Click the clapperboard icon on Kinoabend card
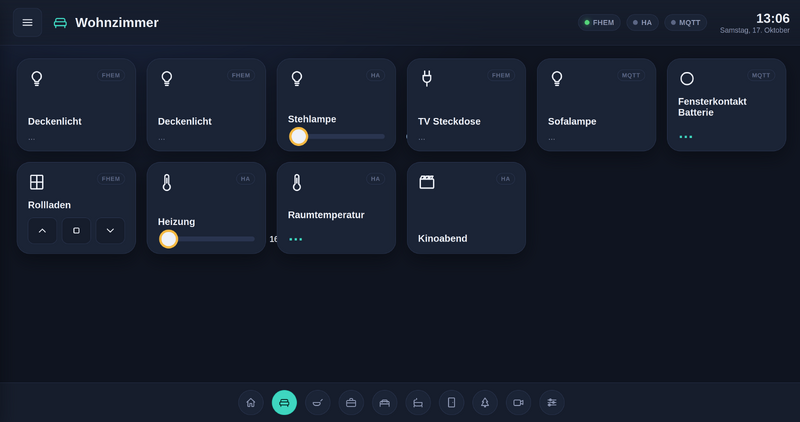 pos(427,182)
